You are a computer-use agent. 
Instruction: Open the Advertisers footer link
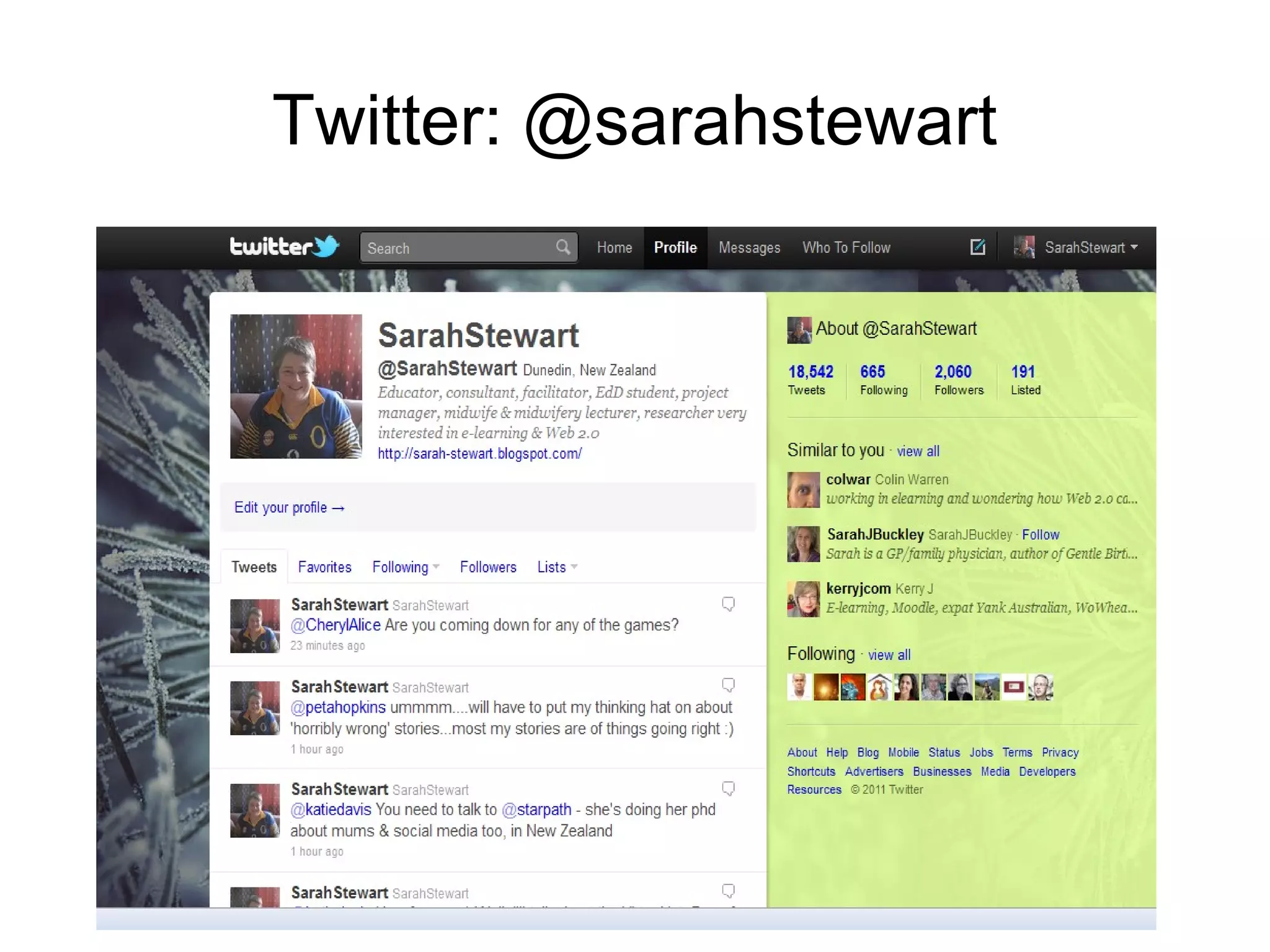pos(874,772)
